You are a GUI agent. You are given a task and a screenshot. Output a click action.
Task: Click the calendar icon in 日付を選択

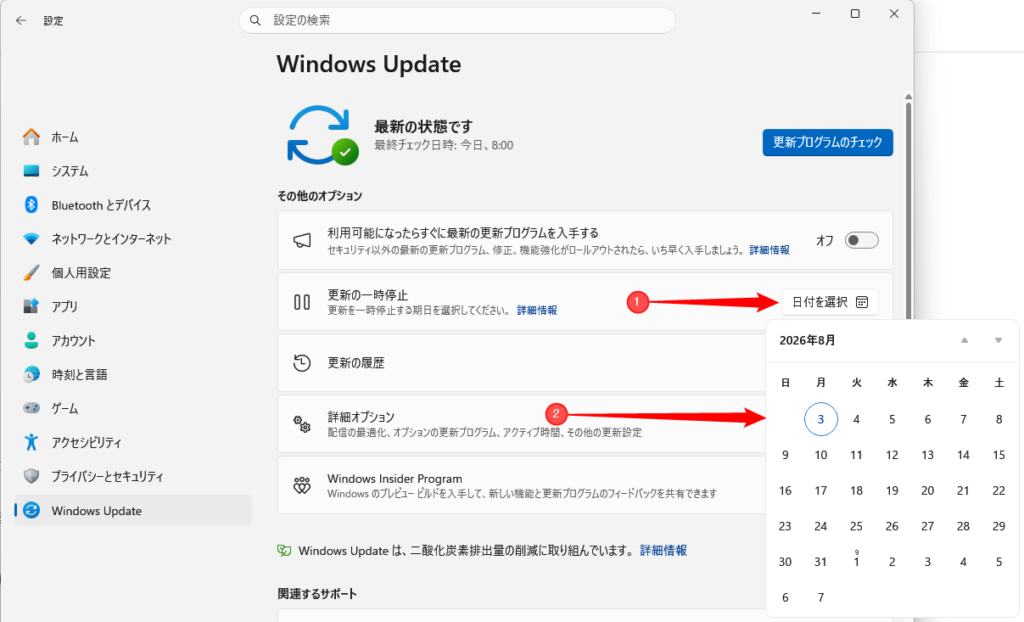(x=862, y=302)
